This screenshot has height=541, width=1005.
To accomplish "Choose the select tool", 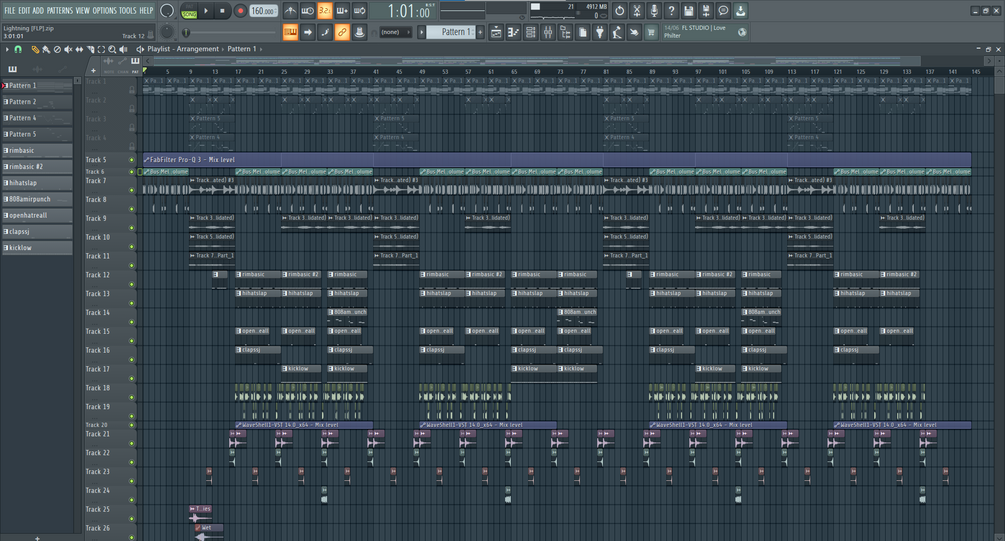I will tap(101, 49).
